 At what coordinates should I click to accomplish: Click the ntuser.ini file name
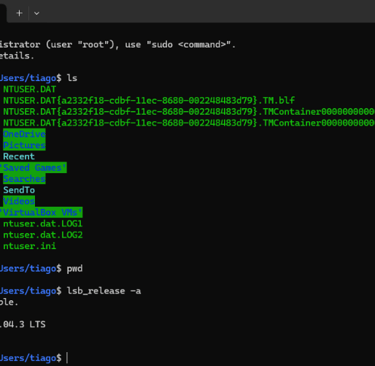coord(30,246)
